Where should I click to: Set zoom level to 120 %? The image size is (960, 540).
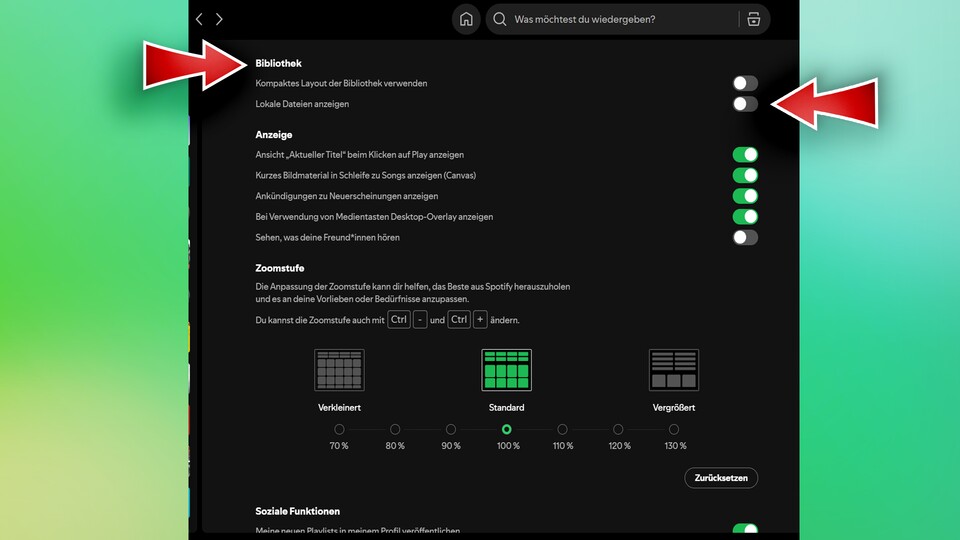click(618, 429)
